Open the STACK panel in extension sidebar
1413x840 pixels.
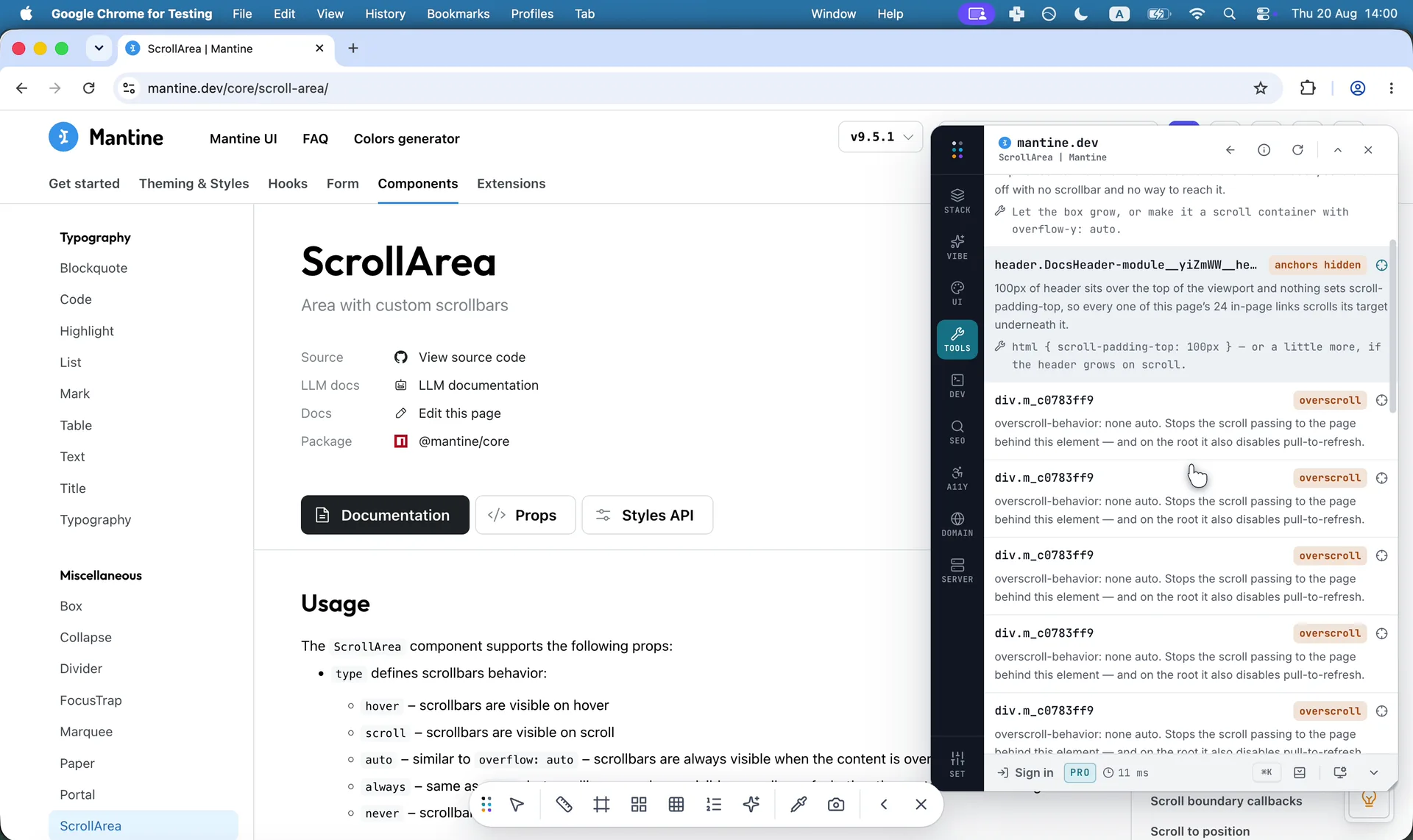pos(957,201)
